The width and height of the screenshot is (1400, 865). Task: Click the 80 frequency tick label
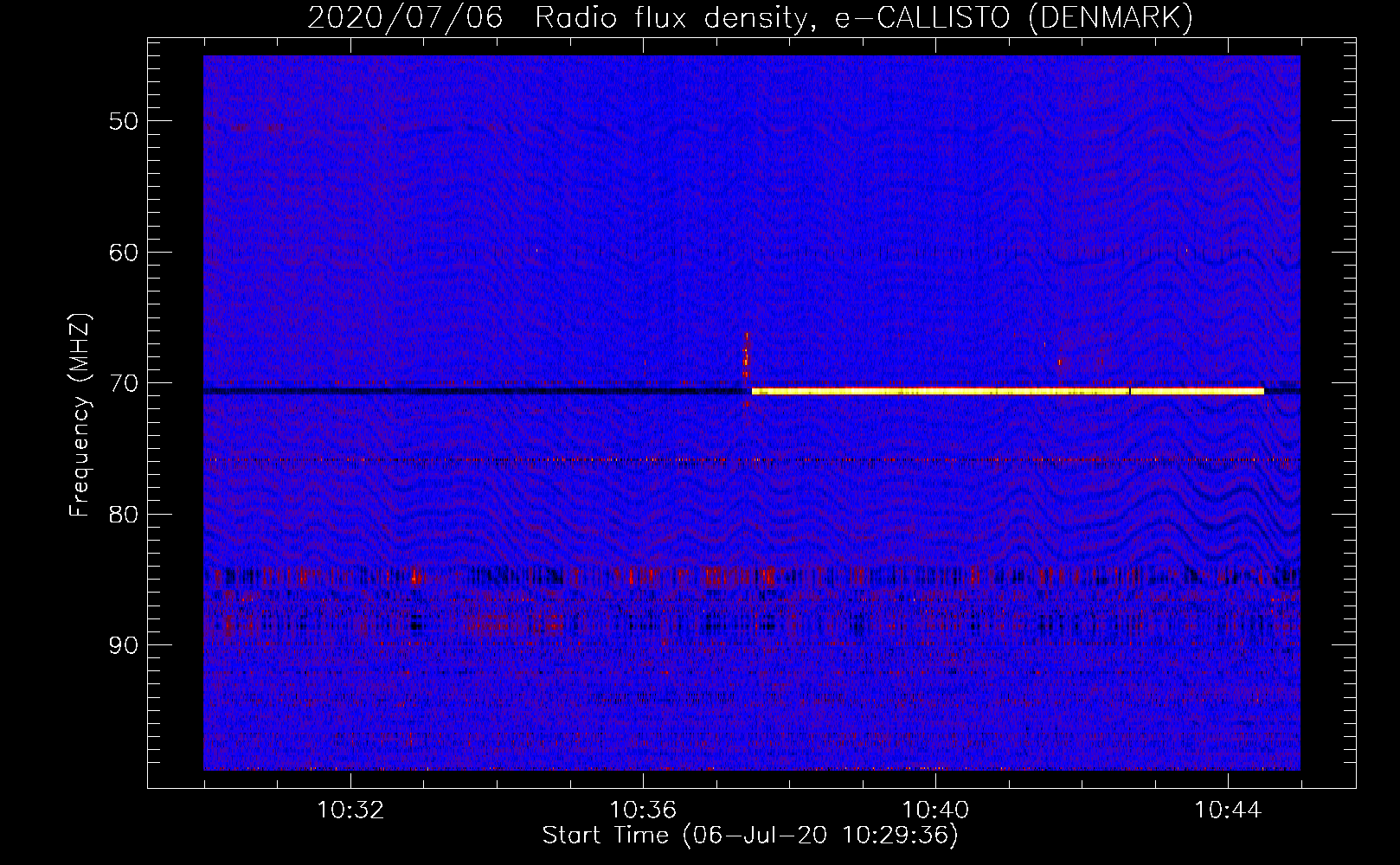124,515
